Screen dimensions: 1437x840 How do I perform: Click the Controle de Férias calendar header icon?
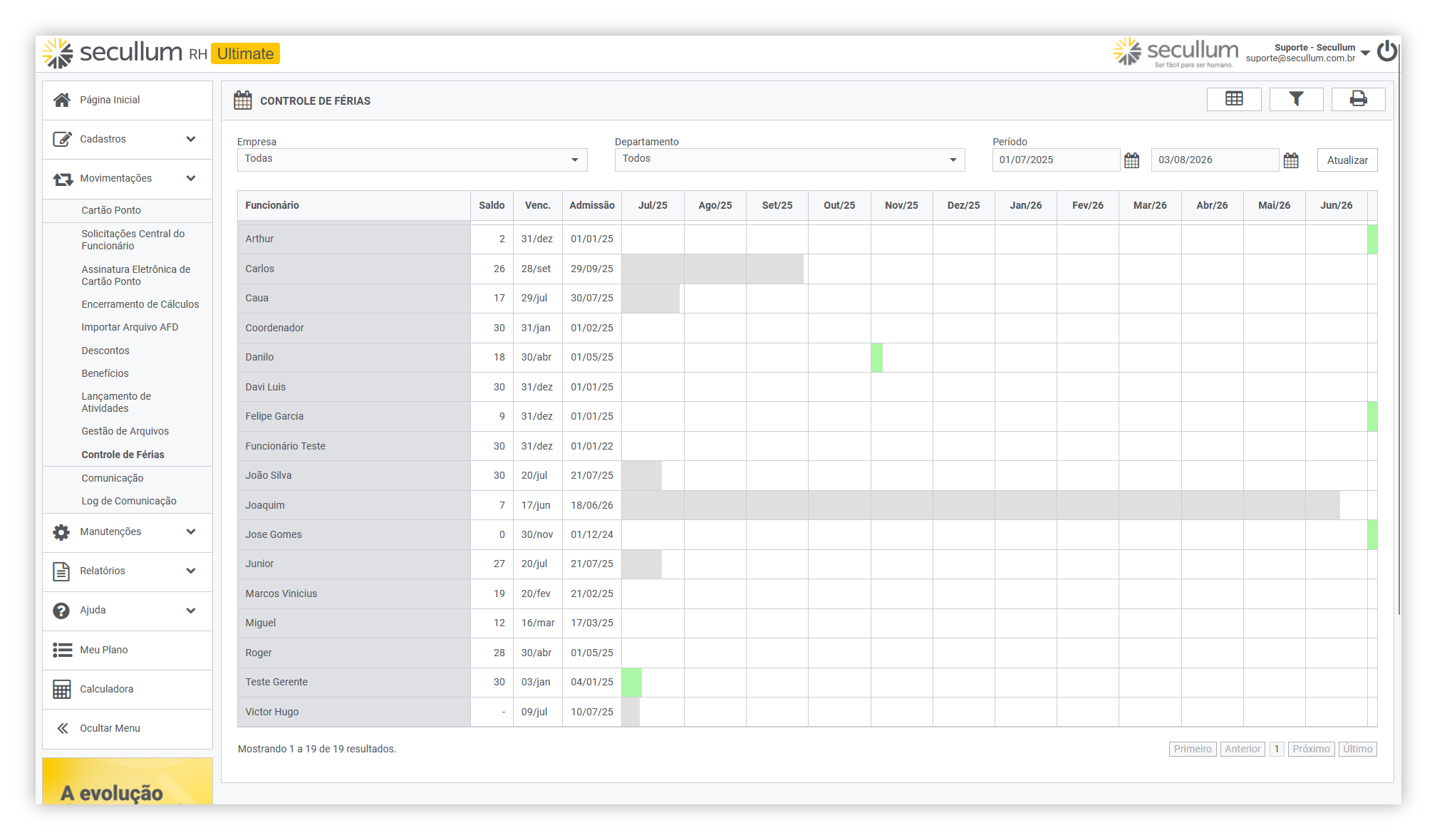tap(243, 100)
